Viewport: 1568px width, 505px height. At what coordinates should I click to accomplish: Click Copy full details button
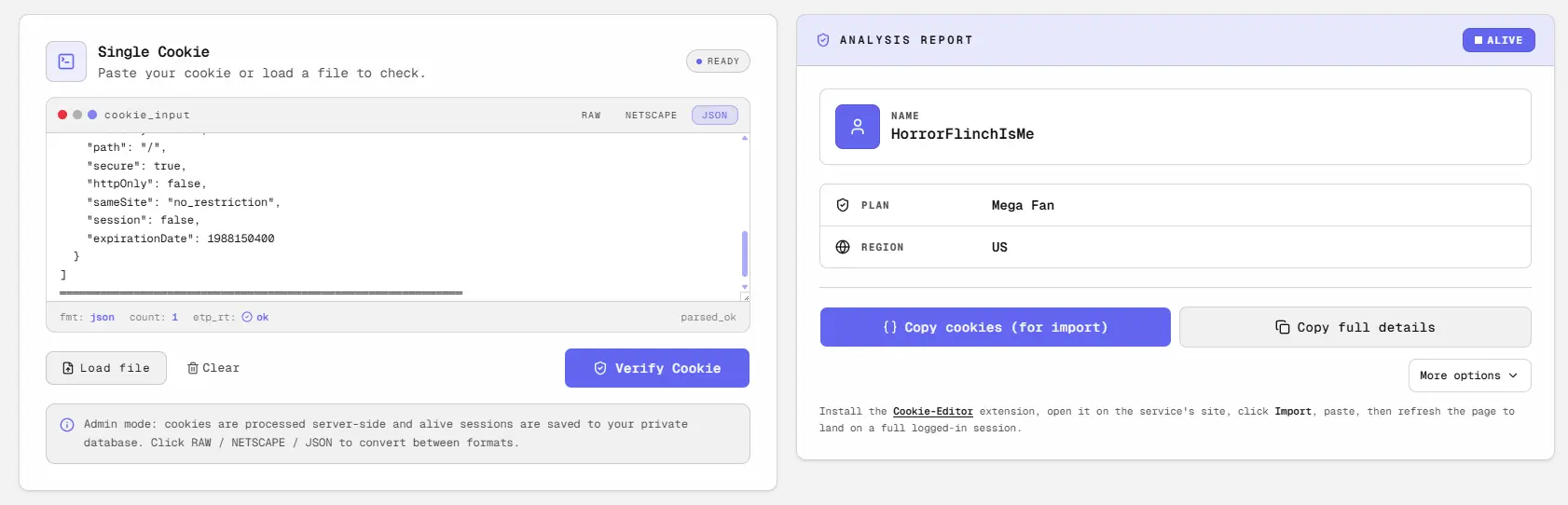pos(1355,327)
